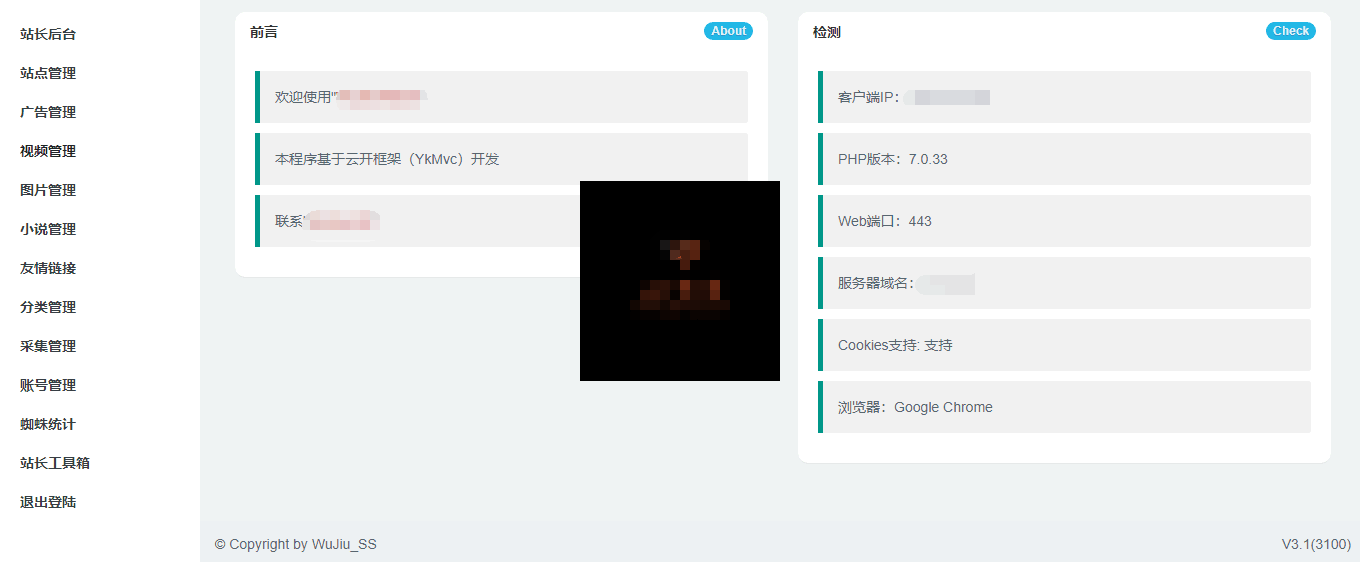Screen dimensions: 1360x562
Task: Click the About badge in 前言 panel
Action: tap(728, 31)
